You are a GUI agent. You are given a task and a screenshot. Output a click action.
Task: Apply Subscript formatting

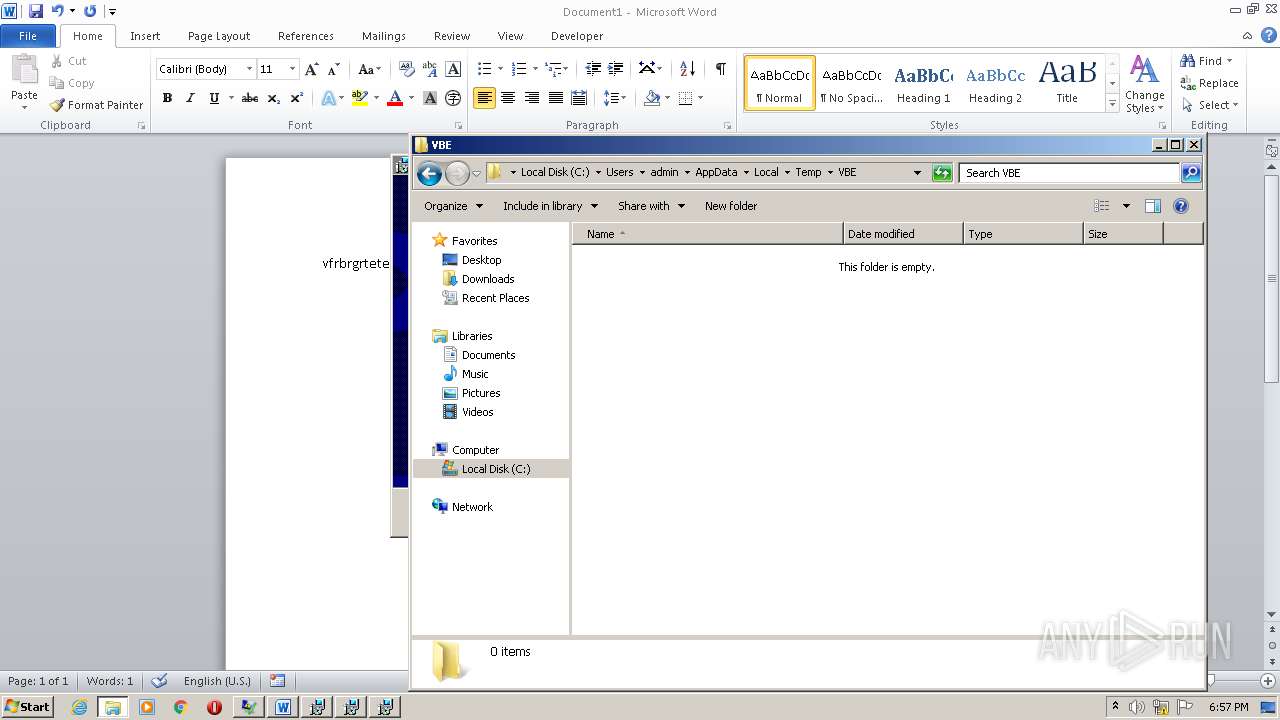point(274,98)
